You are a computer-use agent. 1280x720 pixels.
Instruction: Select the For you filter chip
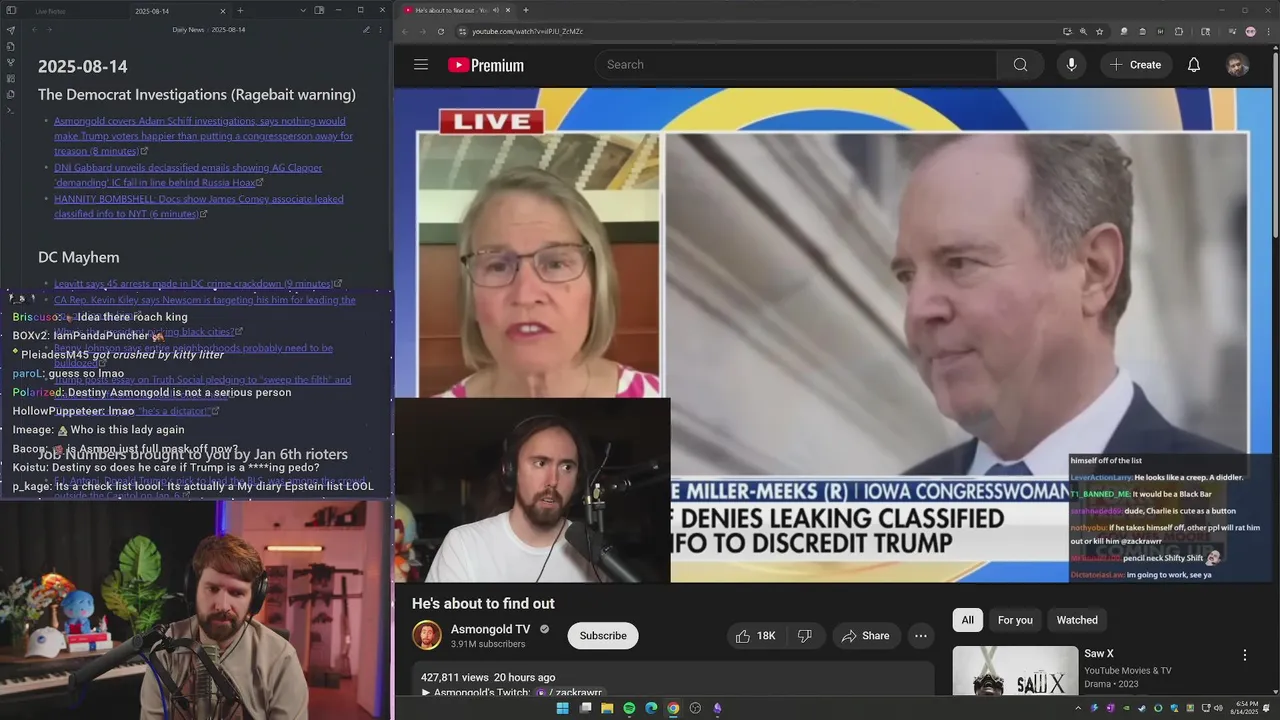tap(1015, 620)
